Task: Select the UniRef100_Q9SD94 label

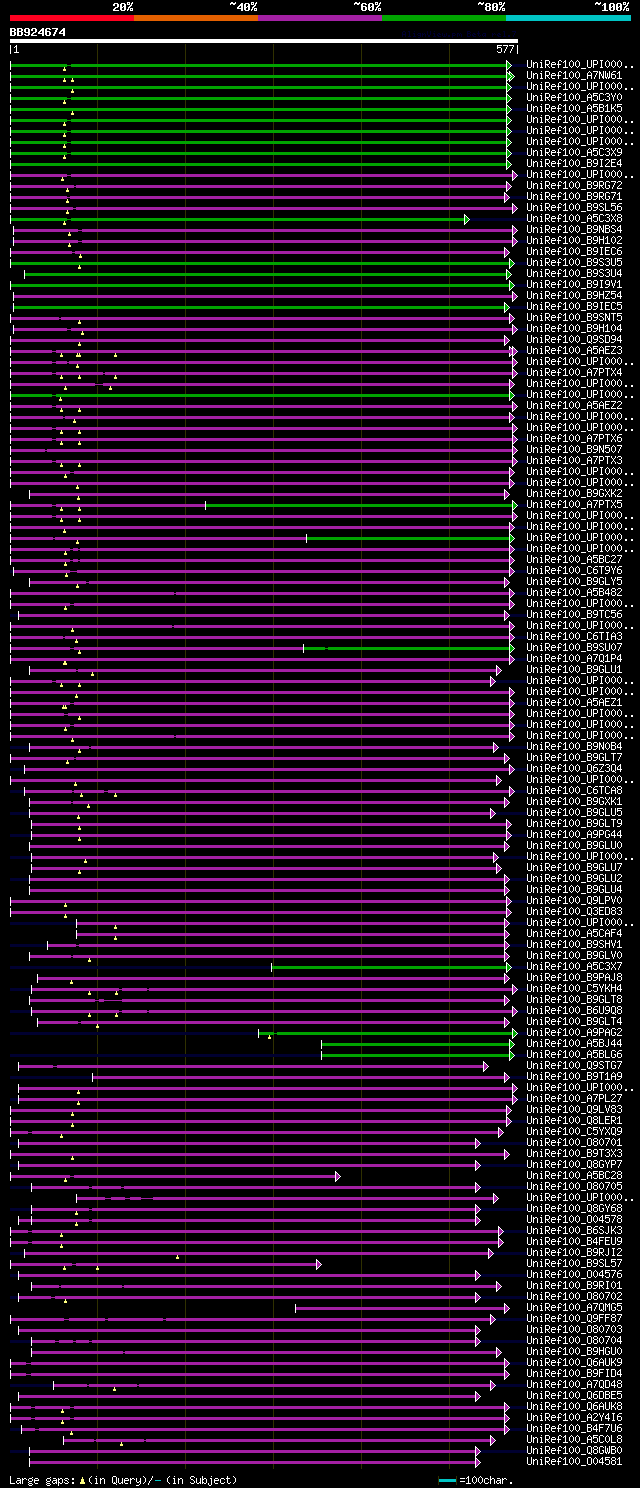Action: point(574,340)
